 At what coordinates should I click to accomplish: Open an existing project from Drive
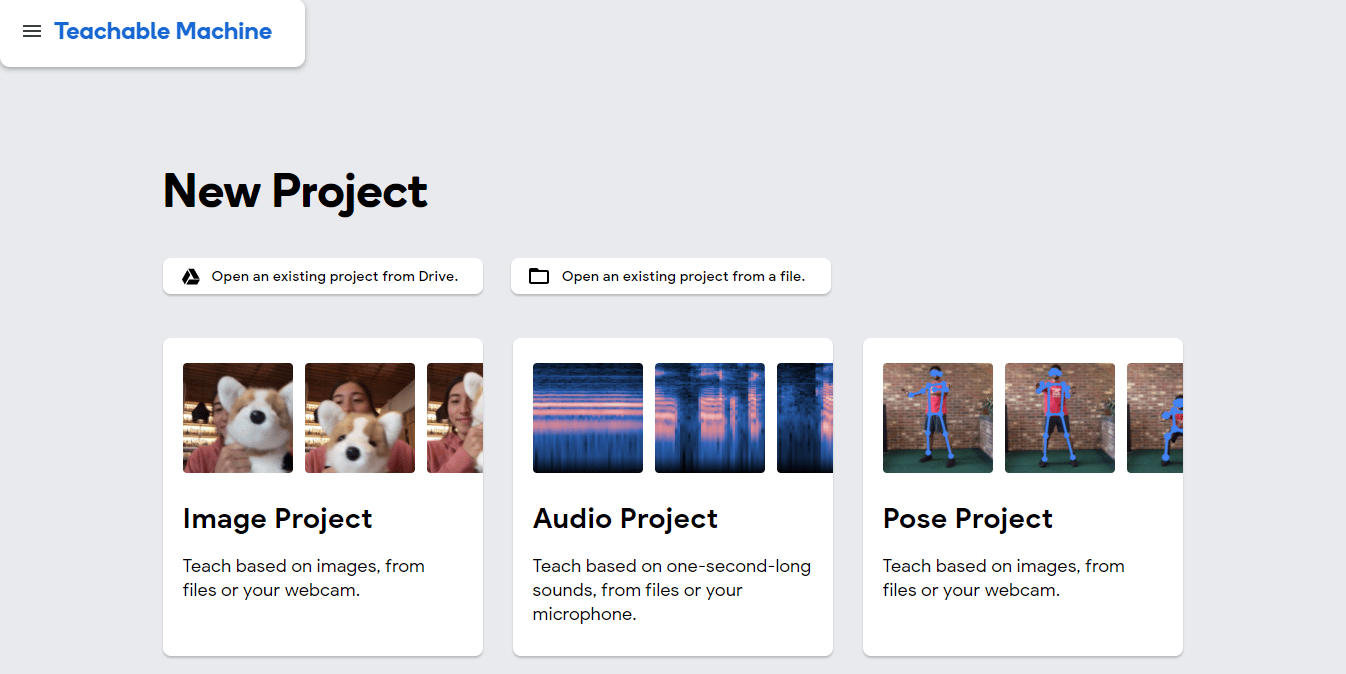tap(323, 277)
